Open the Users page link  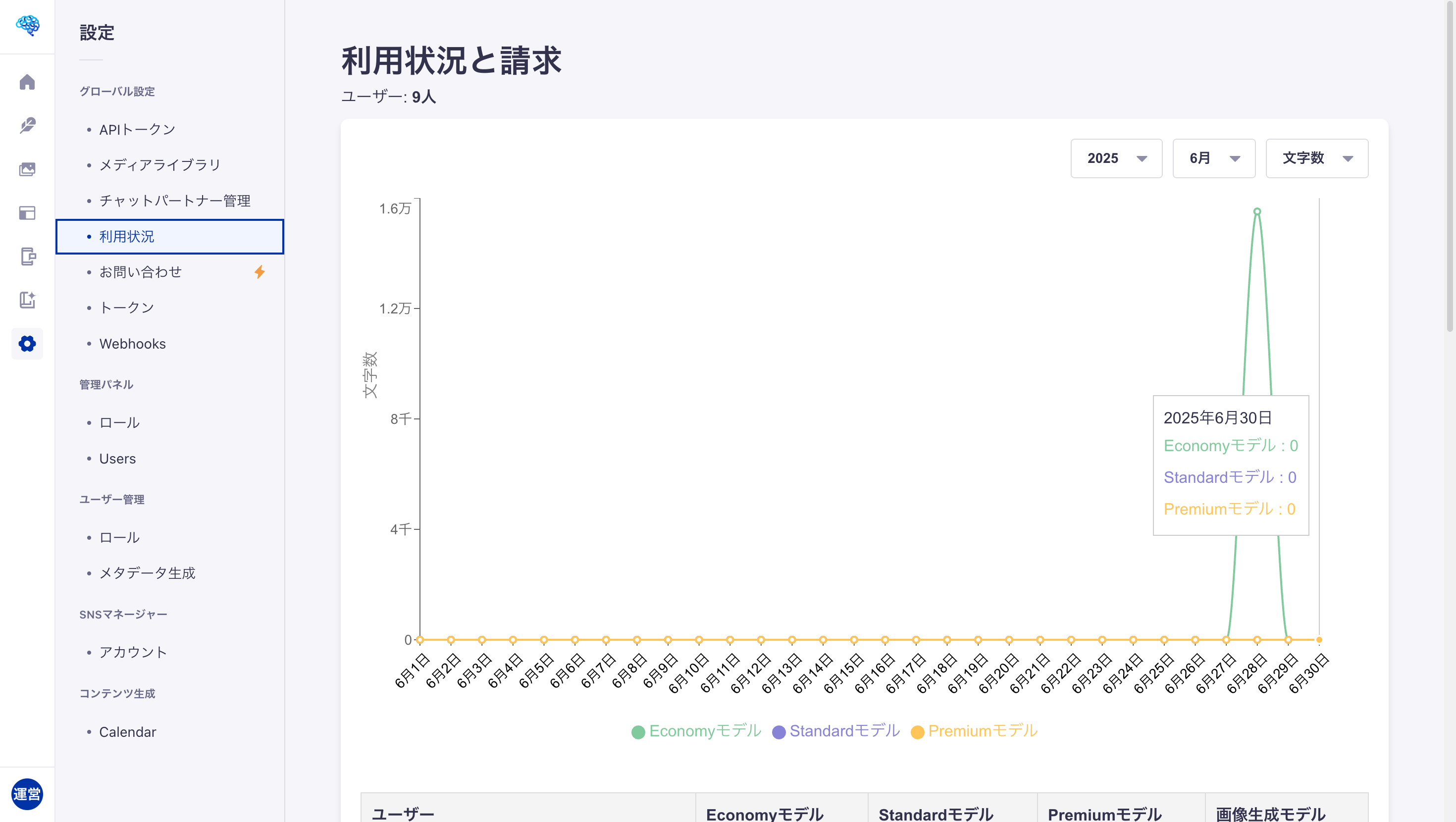(117, 459)
